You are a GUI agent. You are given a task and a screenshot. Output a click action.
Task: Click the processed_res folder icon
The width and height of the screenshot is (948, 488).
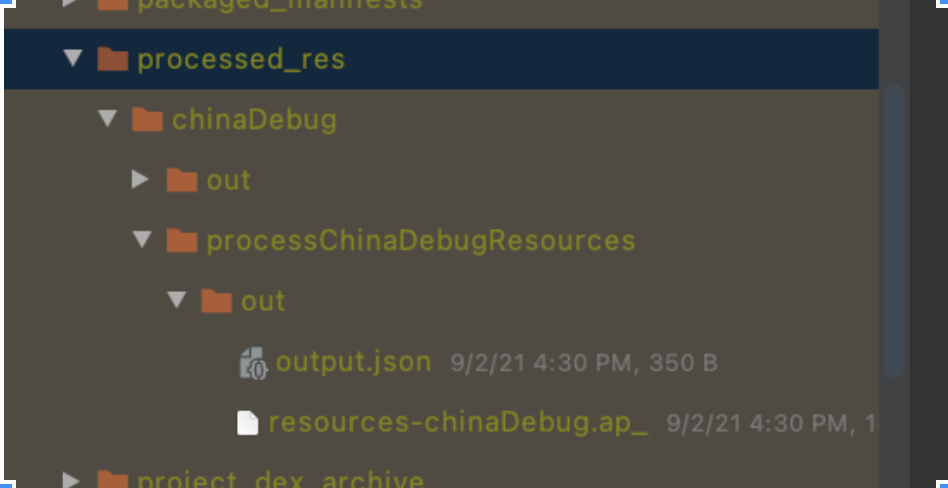(x=113, y=60)
